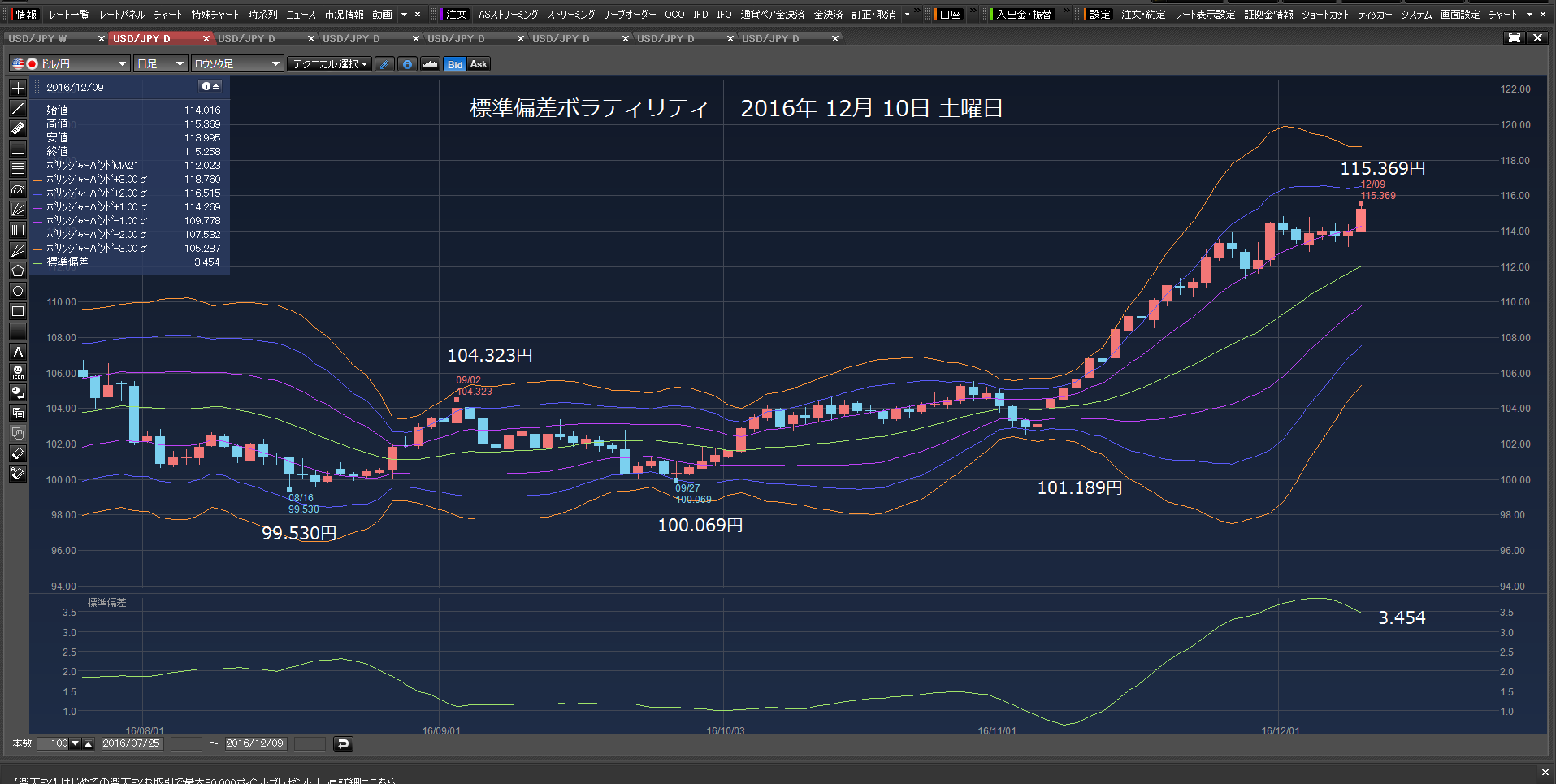Open the 特殊チャート menu item
Image resolution: width=1556 pixels, height=784 pixels.
215,15
